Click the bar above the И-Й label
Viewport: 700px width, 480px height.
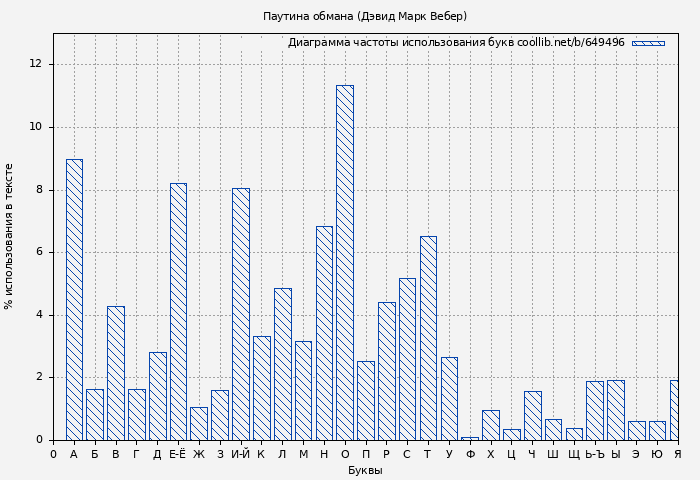click(x=240, y=314)
